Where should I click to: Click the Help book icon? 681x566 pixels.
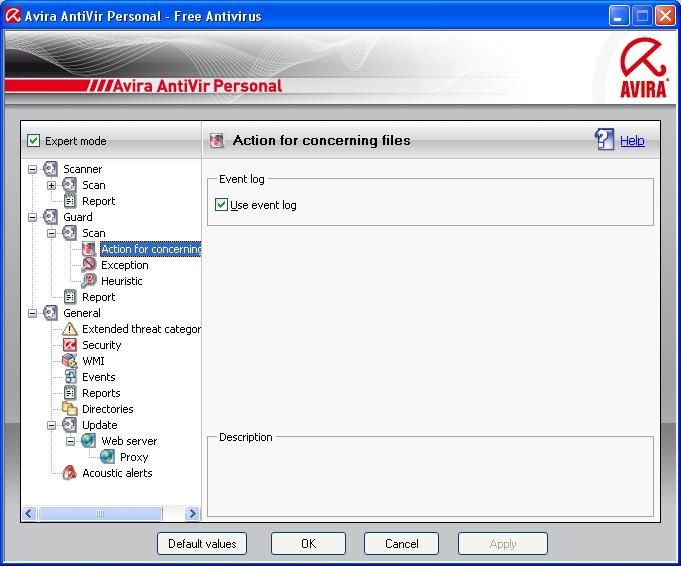coord(605,140)
